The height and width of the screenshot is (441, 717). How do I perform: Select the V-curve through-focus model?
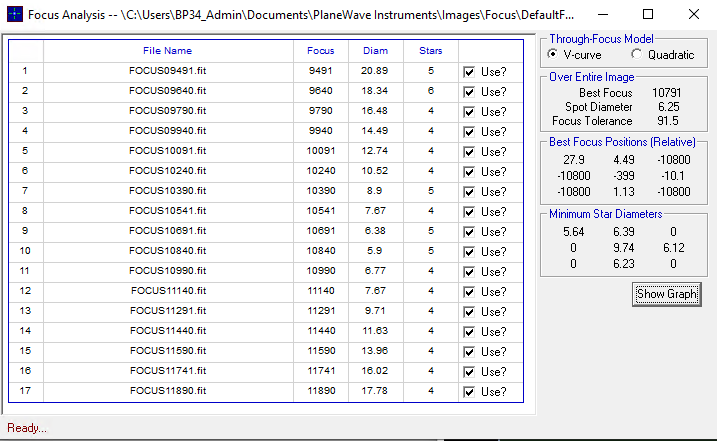pos(555,53)
